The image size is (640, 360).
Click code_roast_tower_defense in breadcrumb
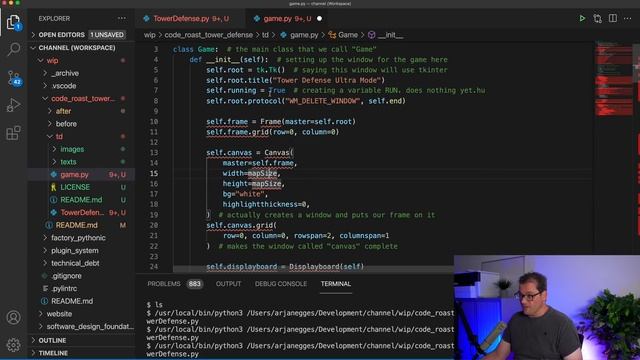209,35
